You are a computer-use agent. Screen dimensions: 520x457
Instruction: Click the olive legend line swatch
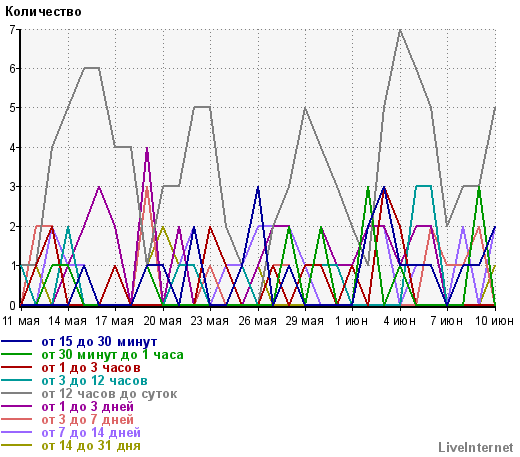pyautogui.click(x=17, y=445)
